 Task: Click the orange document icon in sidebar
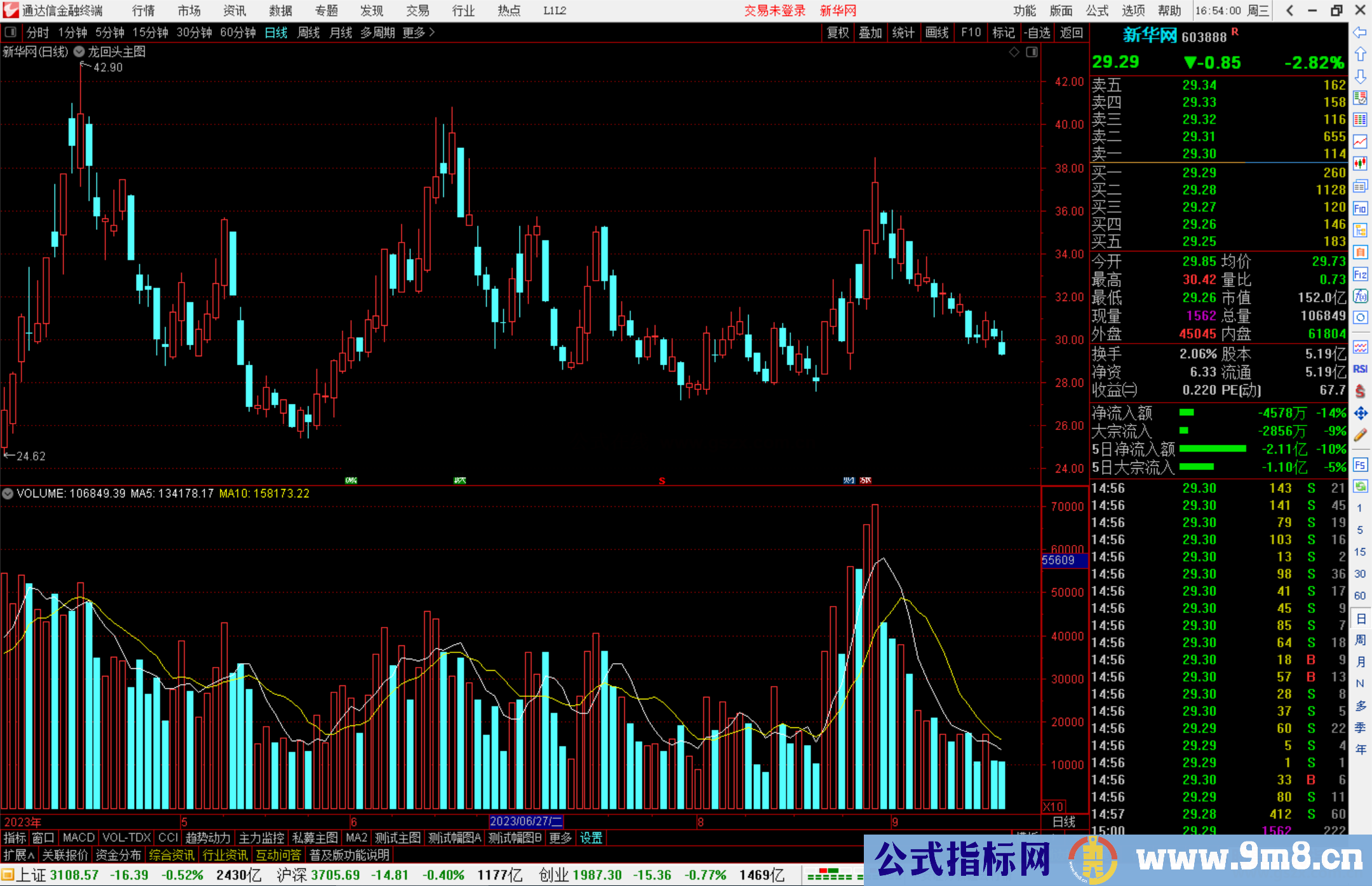1360,252
